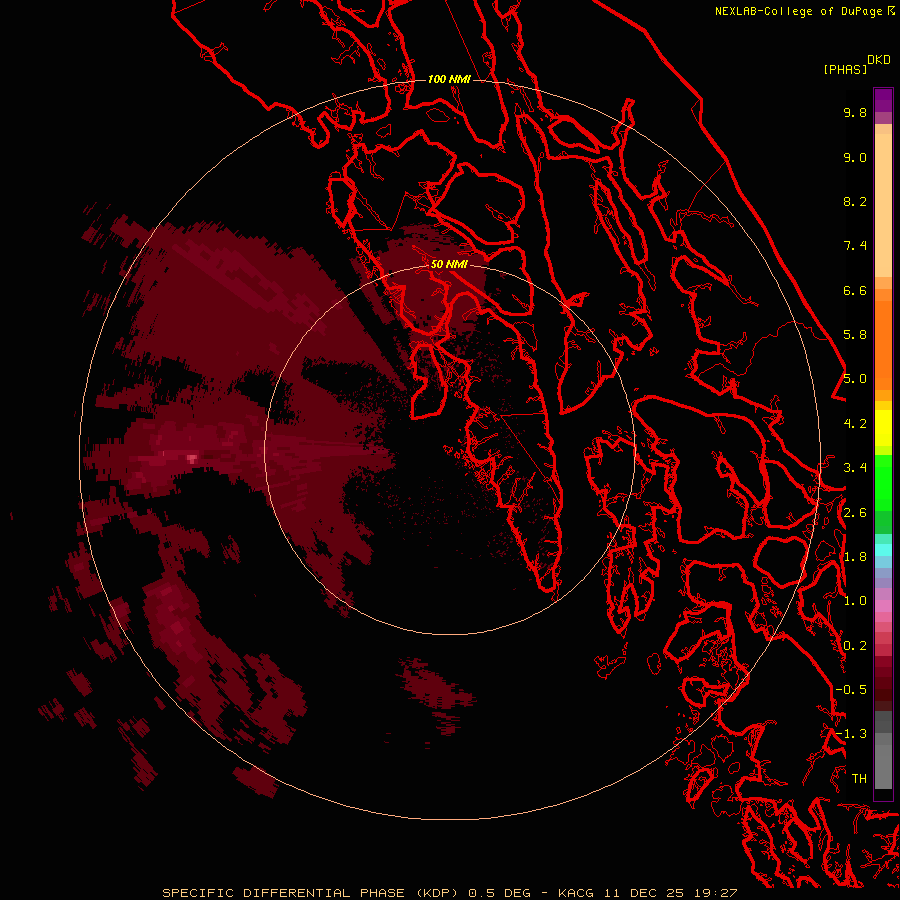Click the purple top segment of the color bar

(x=883, y=100)
